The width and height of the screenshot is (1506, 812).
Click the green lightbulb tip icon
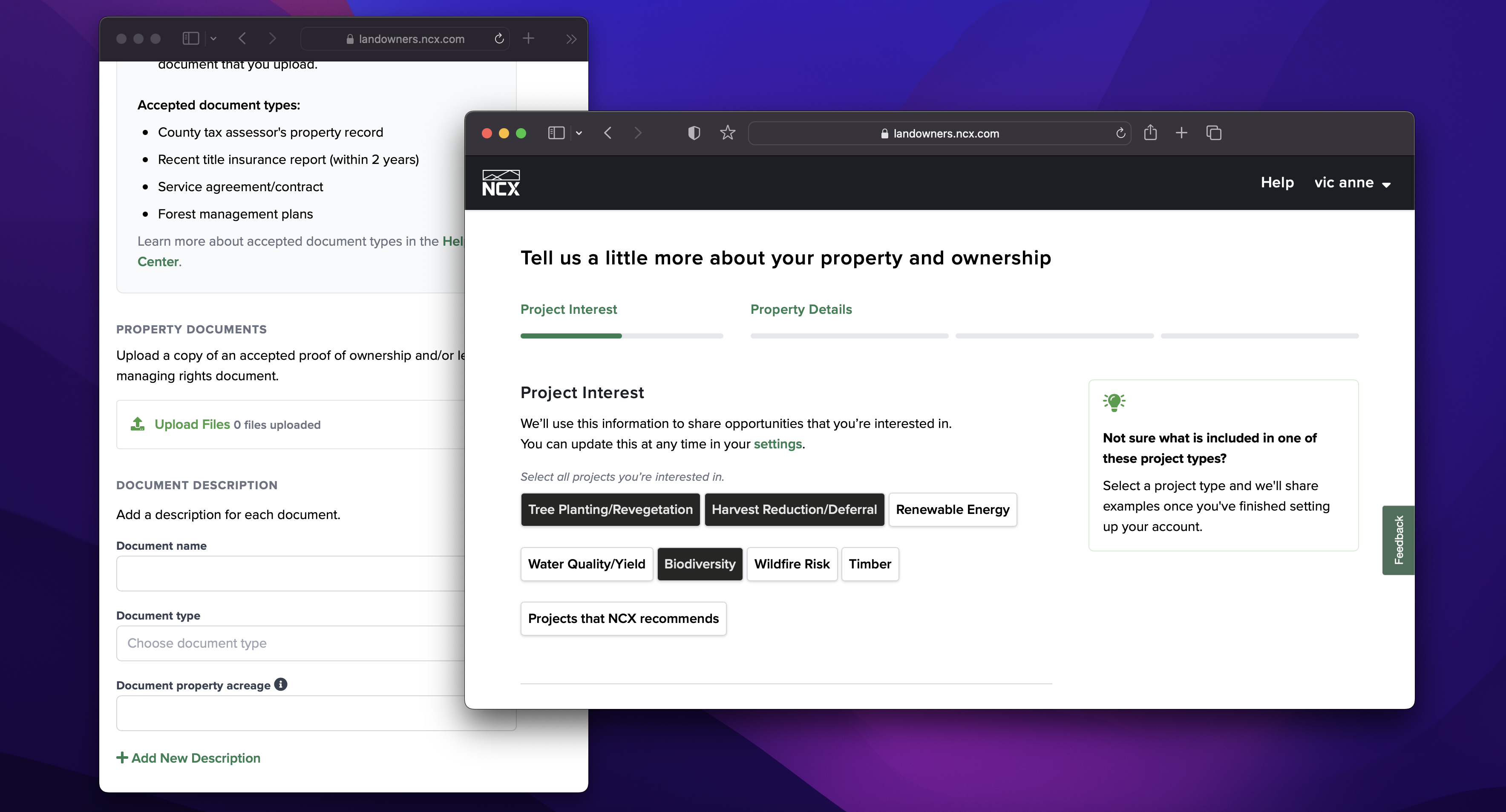1114,402
